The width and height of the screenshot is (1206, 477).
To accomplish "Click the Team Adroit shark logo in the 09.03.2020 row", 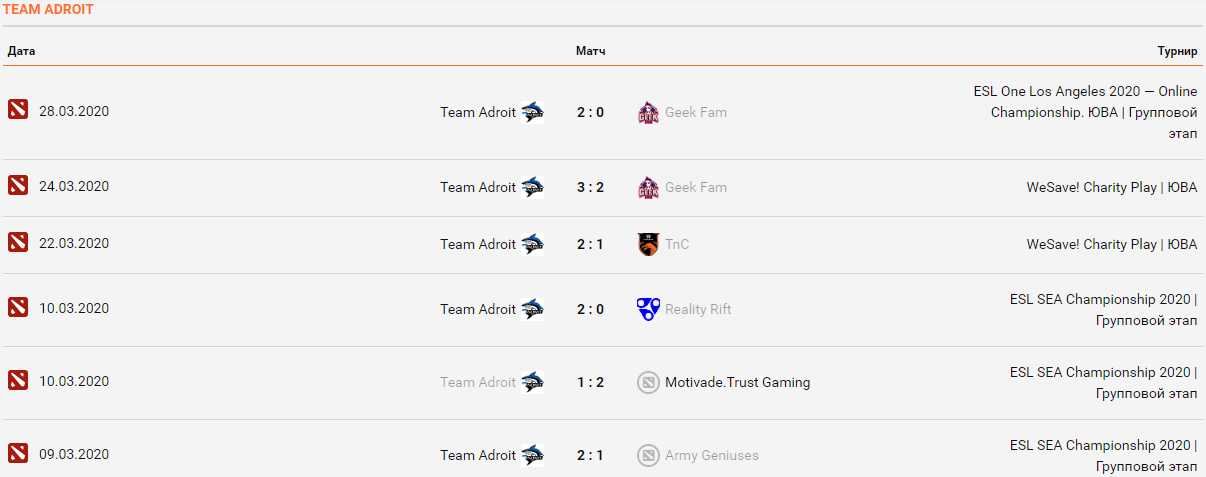I will click(x=532, y=455).
